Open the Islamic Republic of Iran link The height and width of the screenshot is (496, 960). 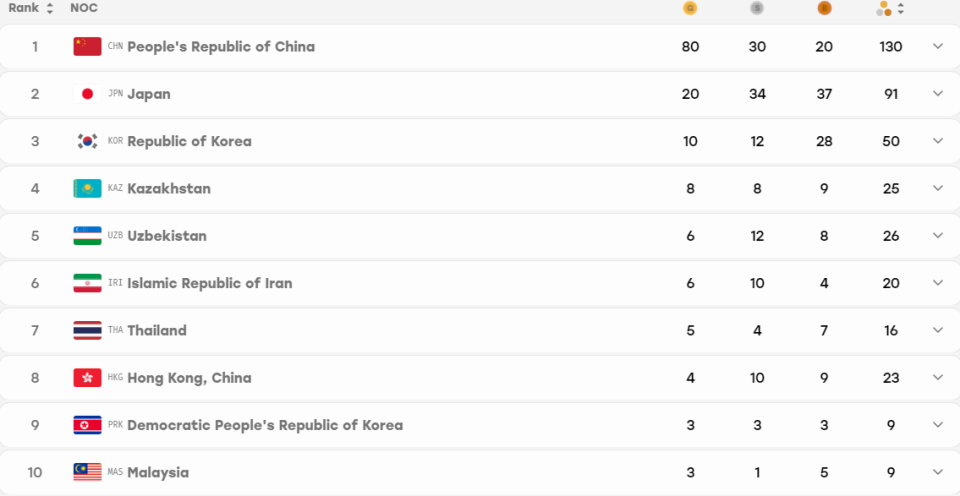[x=209, y=283]
